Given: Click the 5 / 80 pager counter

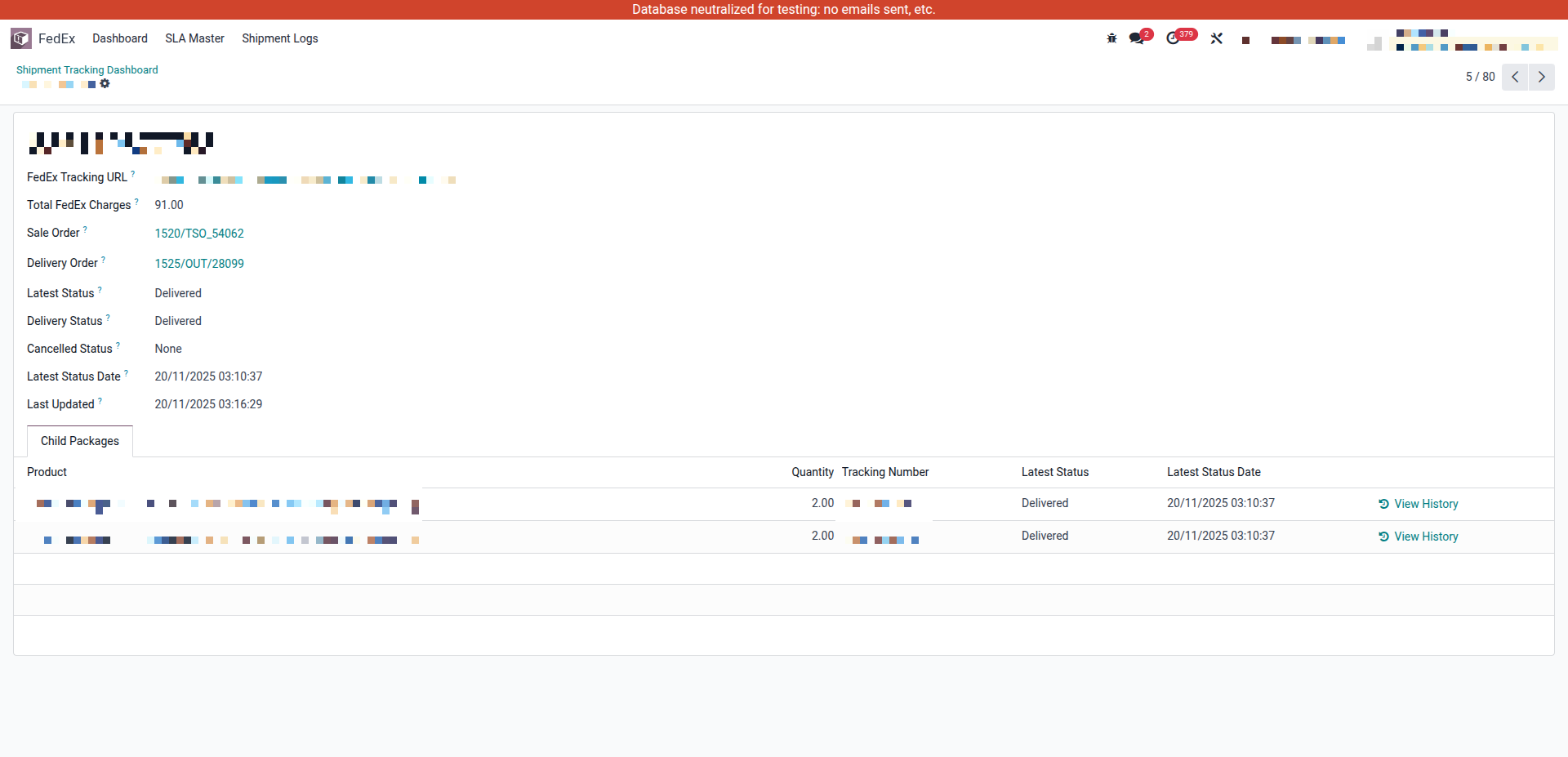Looking at the screenshot, I should pos(1480,77).
